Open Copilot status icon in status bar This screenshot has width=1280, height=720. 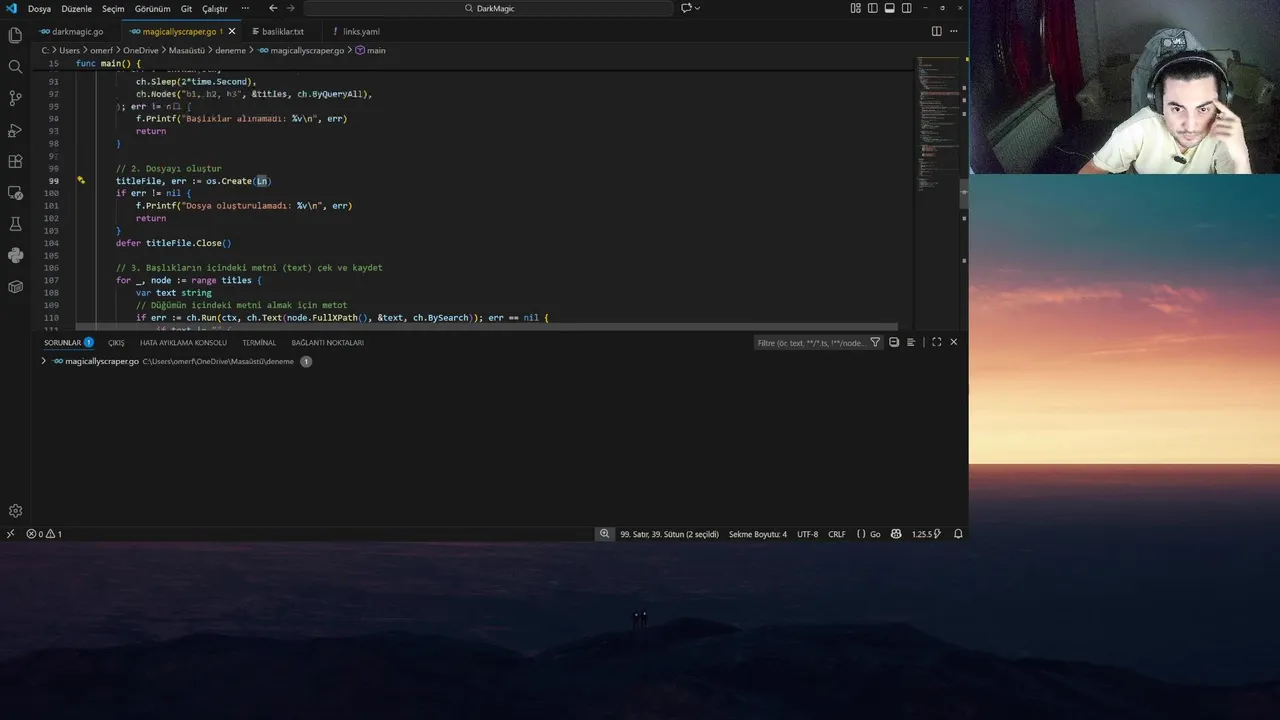tap(896, 534)
